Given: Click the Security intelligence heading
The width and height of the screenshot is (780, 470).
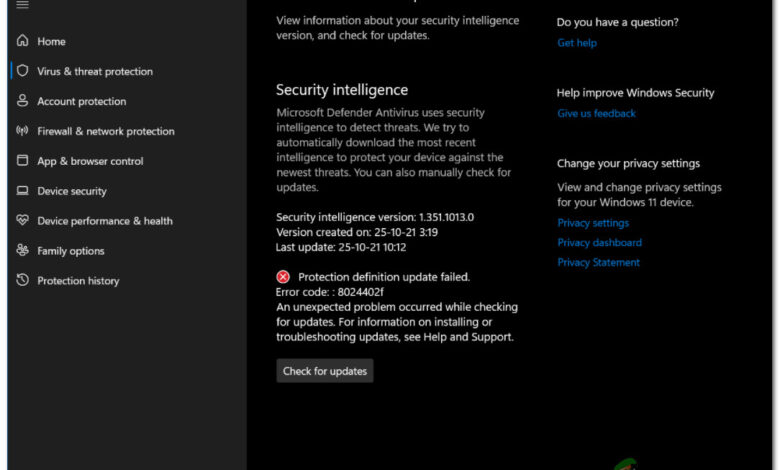Looking at the screenshot, I should point(342,90).
